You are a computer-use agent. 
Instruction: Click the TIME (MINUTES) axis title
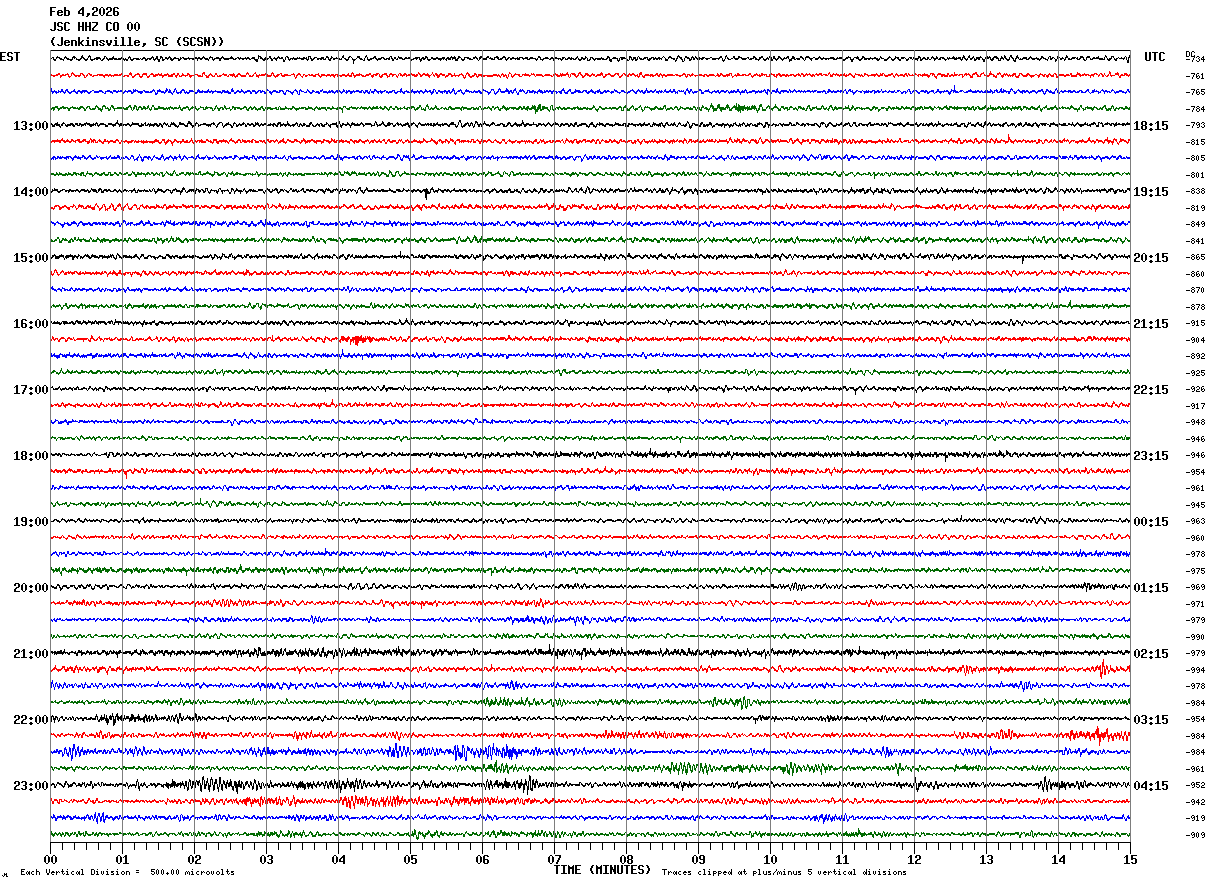[602, 870]
